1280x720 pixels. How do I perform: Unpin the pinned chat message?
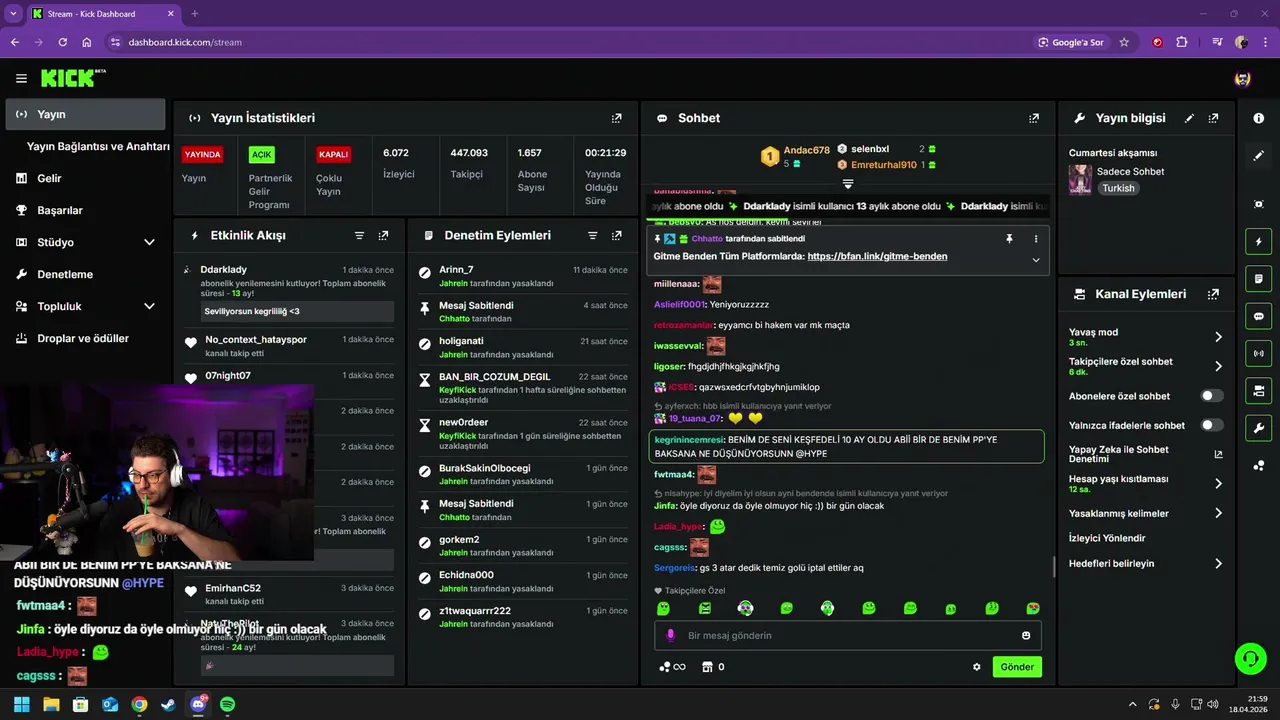(1009, 239)
